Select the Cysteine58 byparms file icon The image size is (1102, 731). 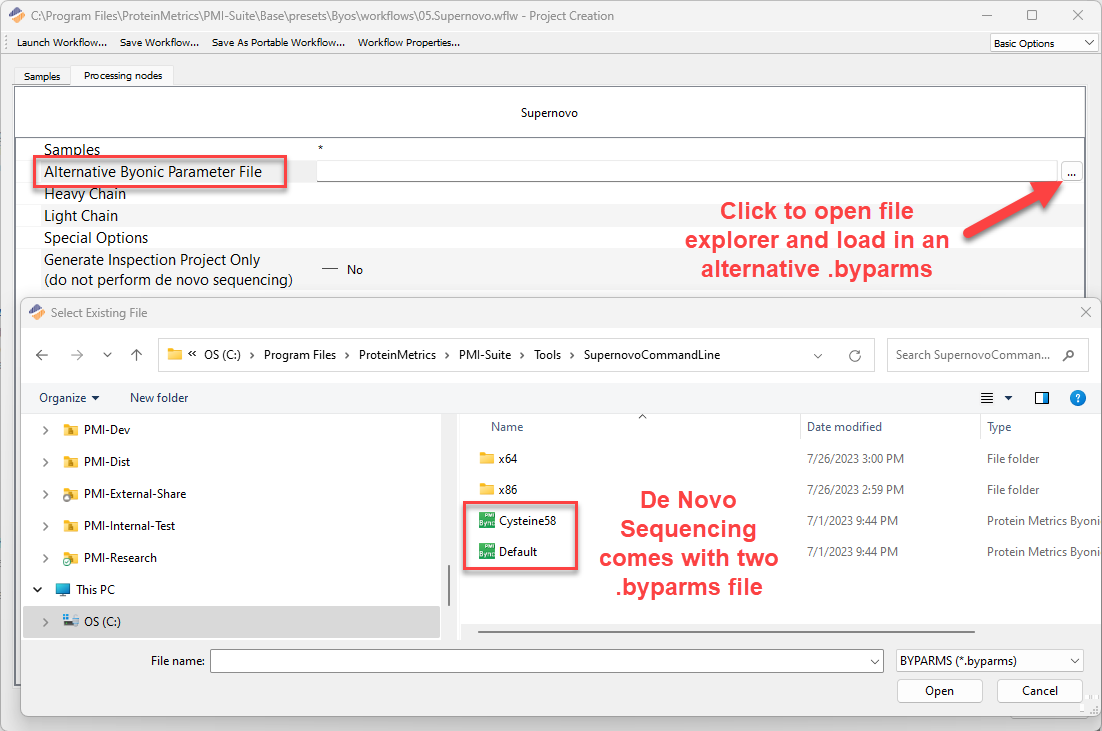click(487, 520)
